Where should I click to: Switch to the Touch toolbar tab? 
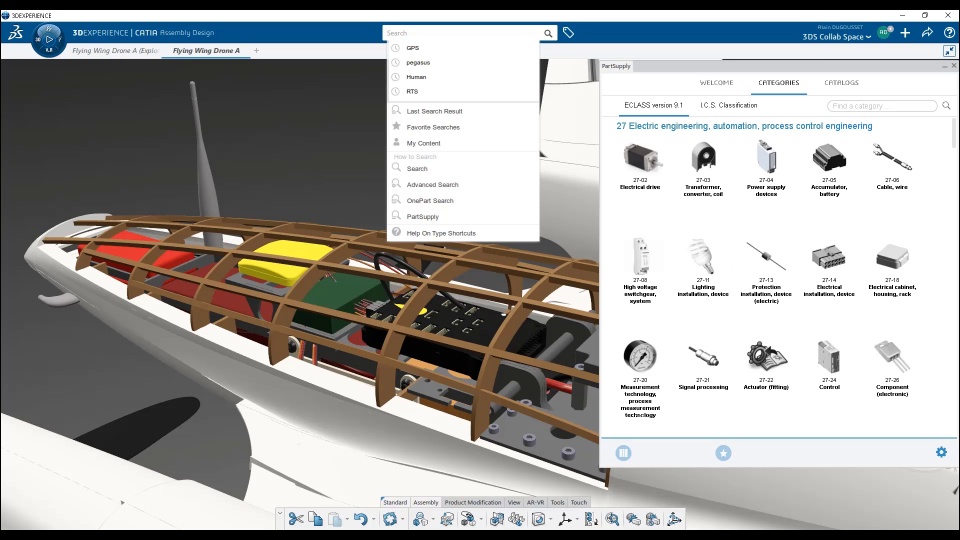(x=579, y=502)
